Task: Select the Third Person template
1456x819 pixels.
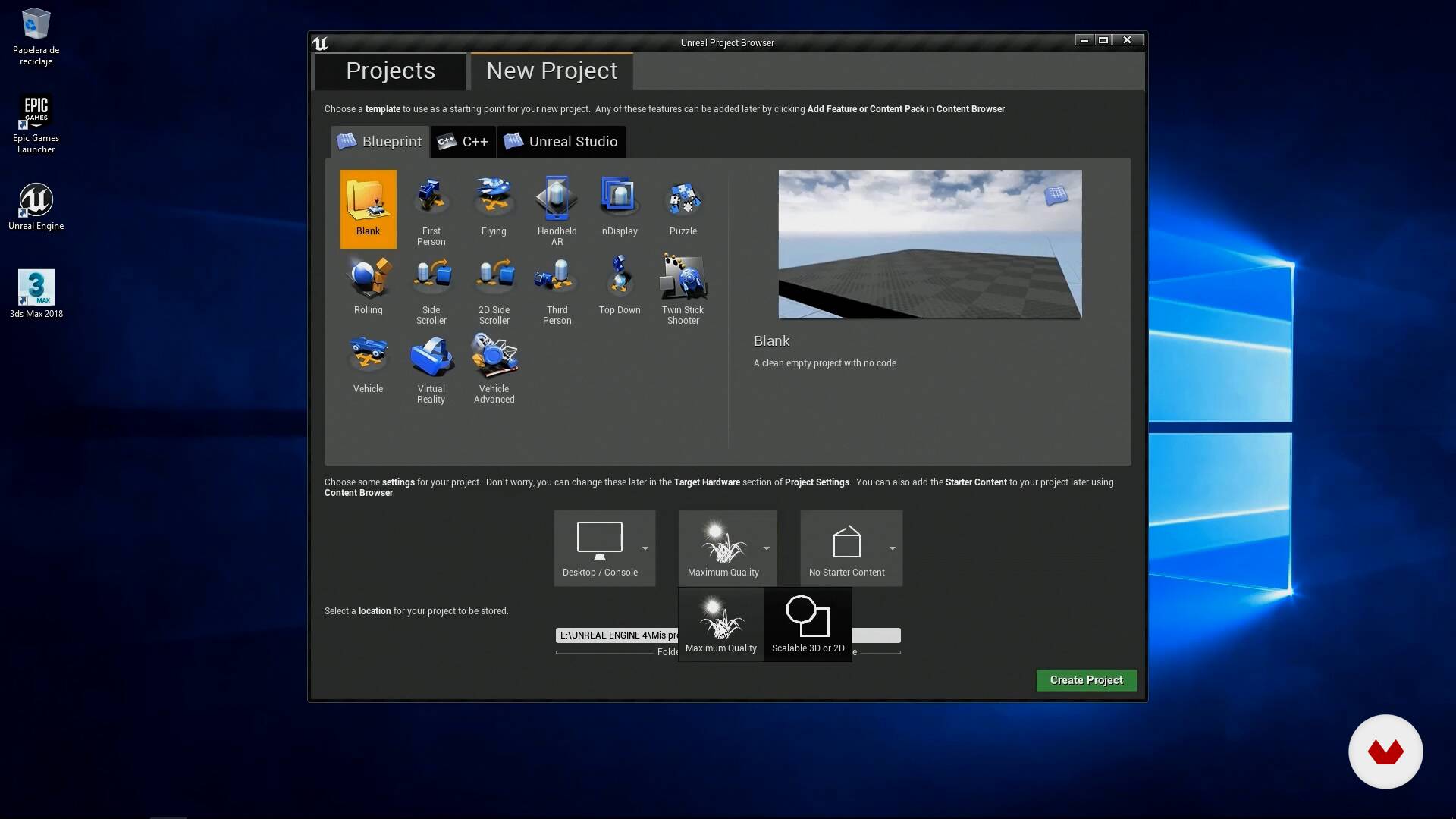Action: [x=557, y=287]
